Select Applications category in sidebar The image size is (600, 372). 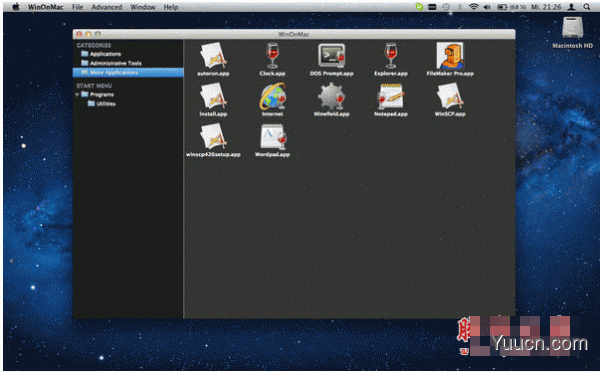(x=101, y=54)
